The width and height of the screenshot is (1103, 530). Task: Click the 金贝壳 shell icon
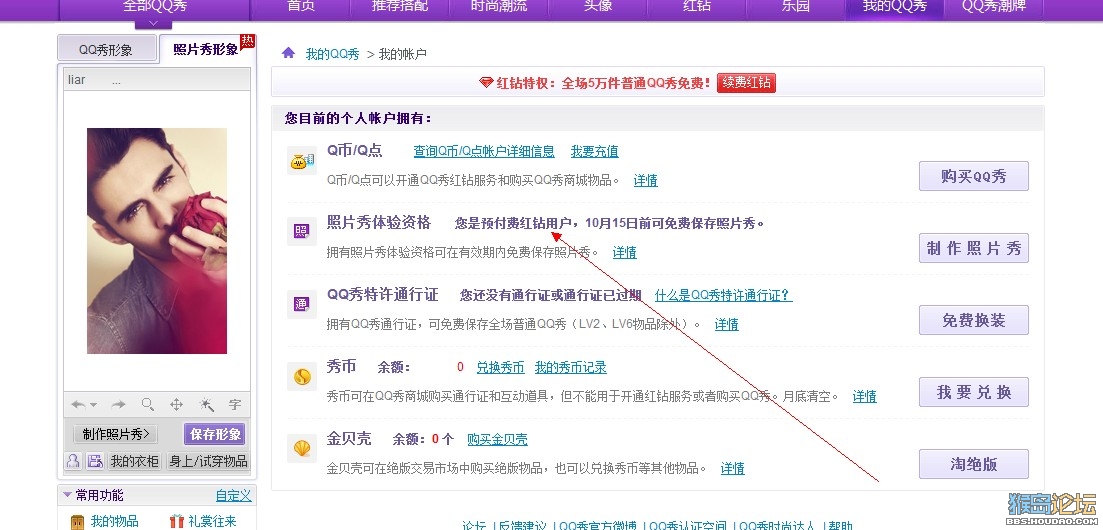(x=302, y=448)
